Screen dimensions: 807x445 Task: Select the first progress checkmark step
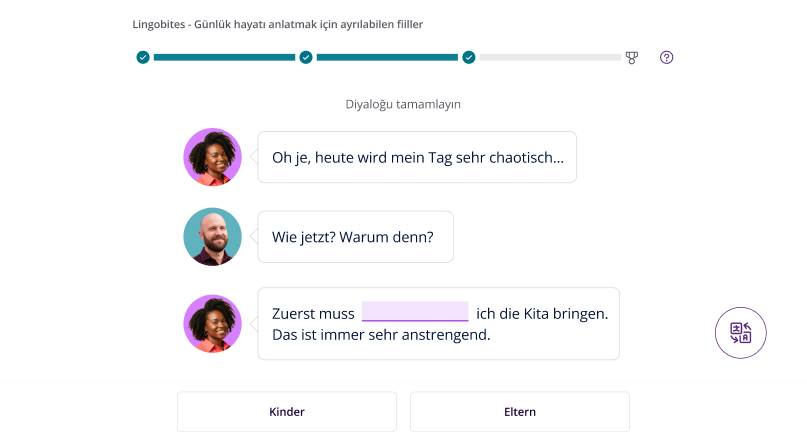click(143, 58)
